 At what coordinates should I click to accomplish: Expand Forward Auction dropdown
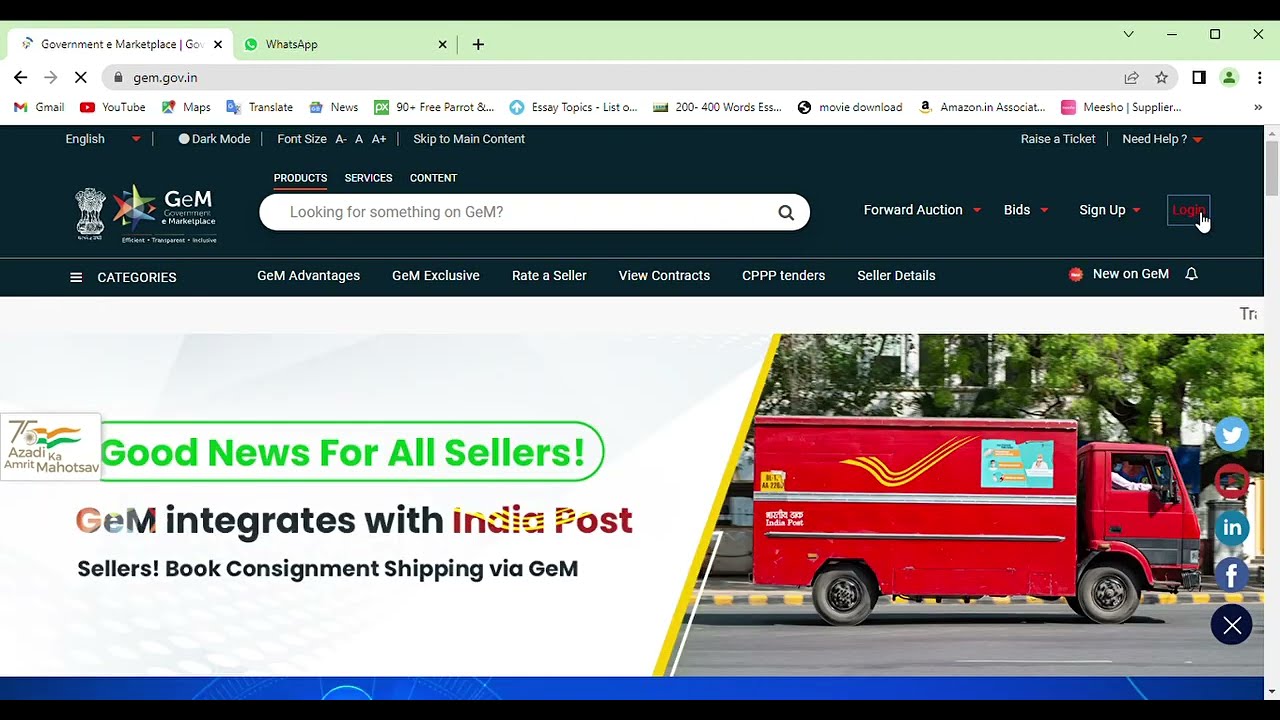922,210
